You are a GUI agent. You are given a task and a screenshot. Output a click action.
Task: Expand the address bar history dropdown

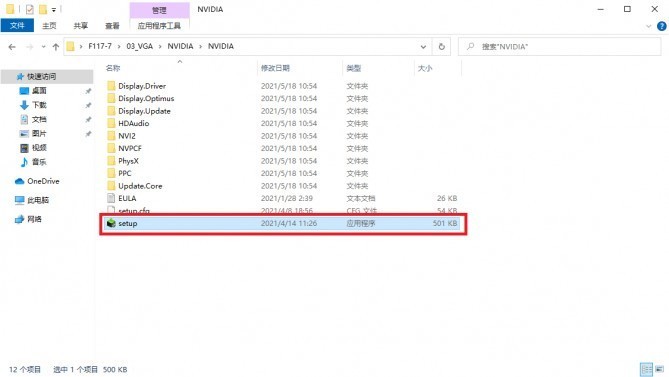pyautogui.click(x=423, y=46)
